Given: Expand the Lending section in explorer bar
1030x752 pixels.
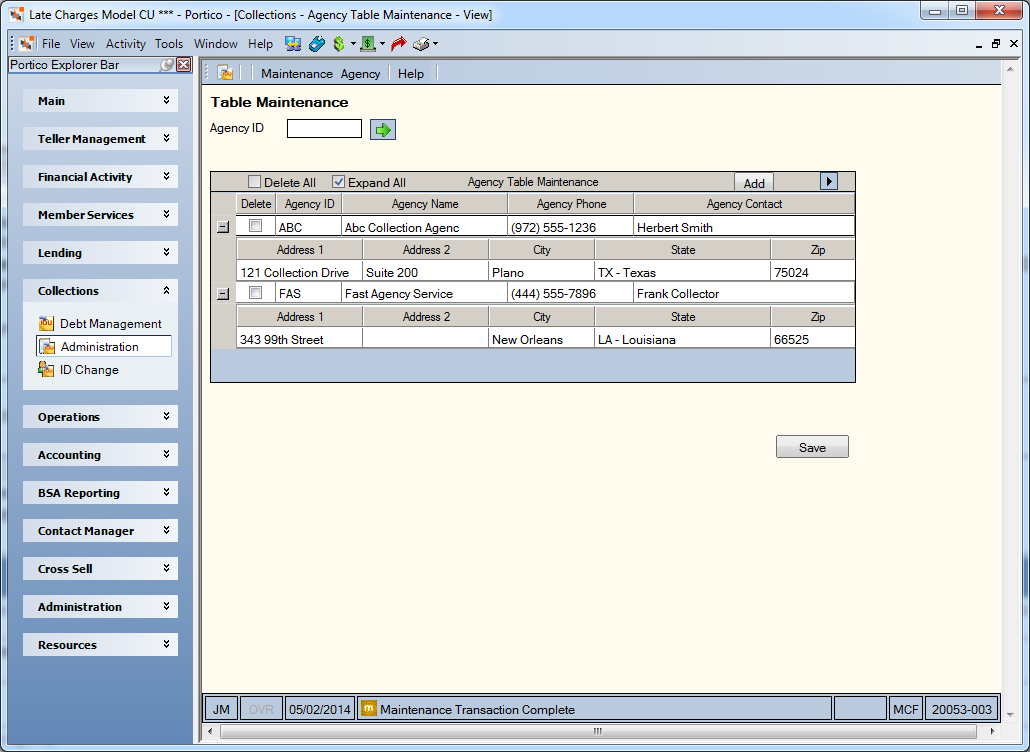Looking at the screenshot, I should pos(101,253).
